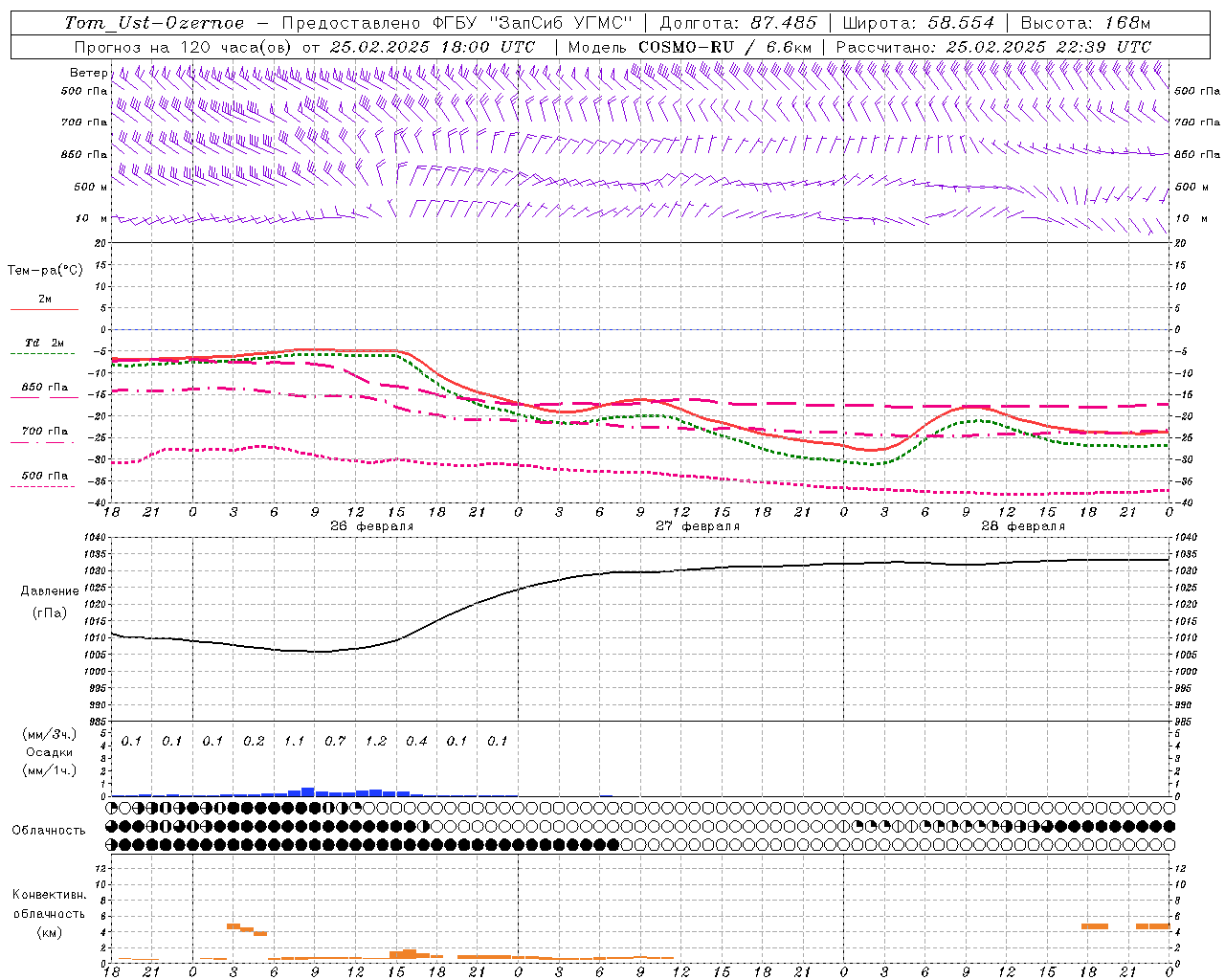Click the 700 гПа temperature legend entry
The width and height of the screenshot is (1225, 980).
click(x=45, y=432)
